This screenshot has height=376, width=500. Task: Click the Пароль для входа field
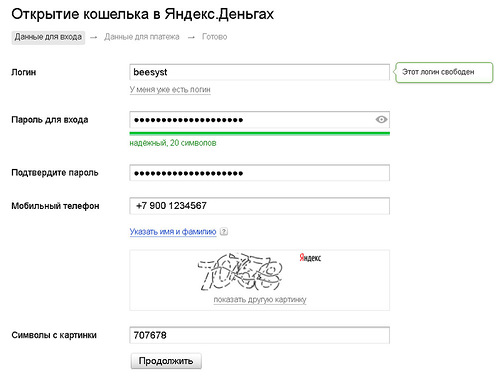click(x=259, y=120)
